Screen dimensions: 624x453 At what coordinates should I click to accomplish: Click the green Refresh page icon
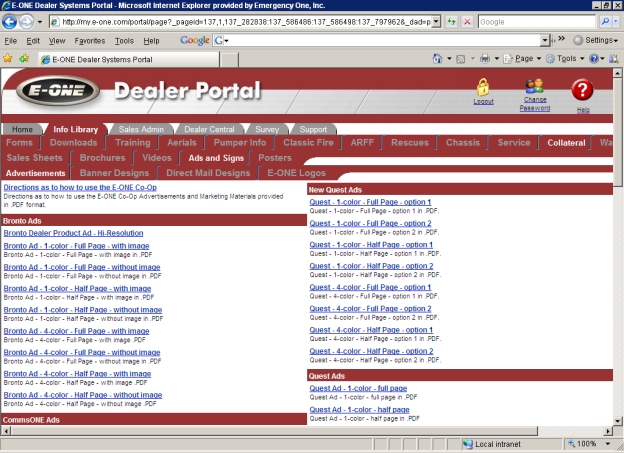[x=451, y=21]
